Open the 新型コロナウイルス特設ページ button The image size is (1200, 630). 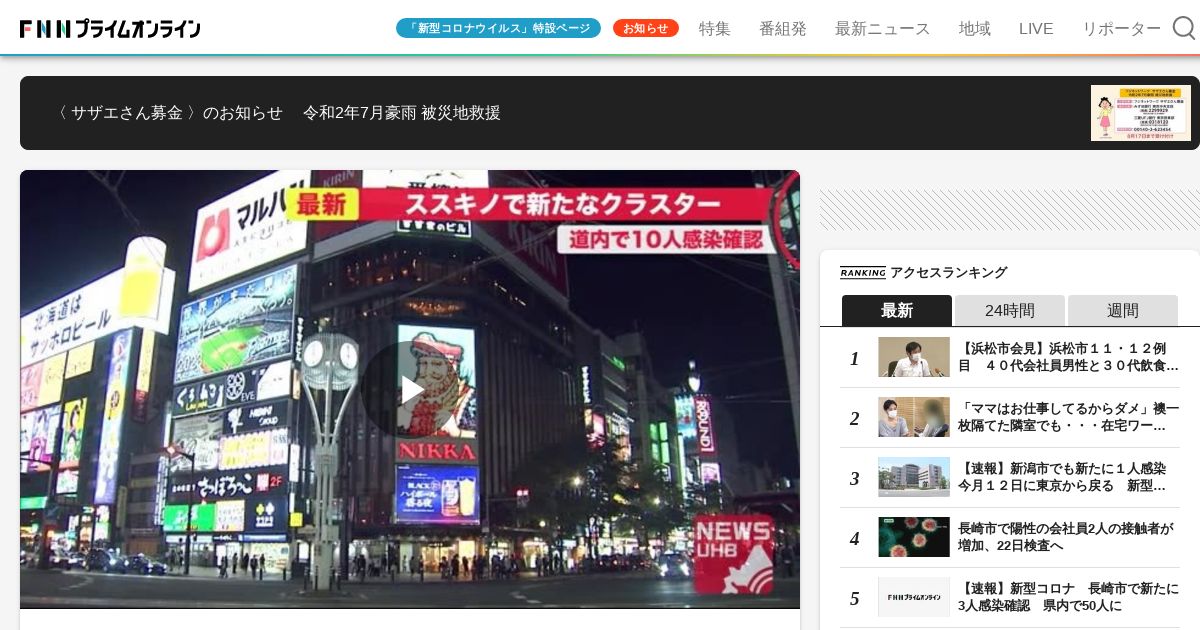[x=498, y=28]
